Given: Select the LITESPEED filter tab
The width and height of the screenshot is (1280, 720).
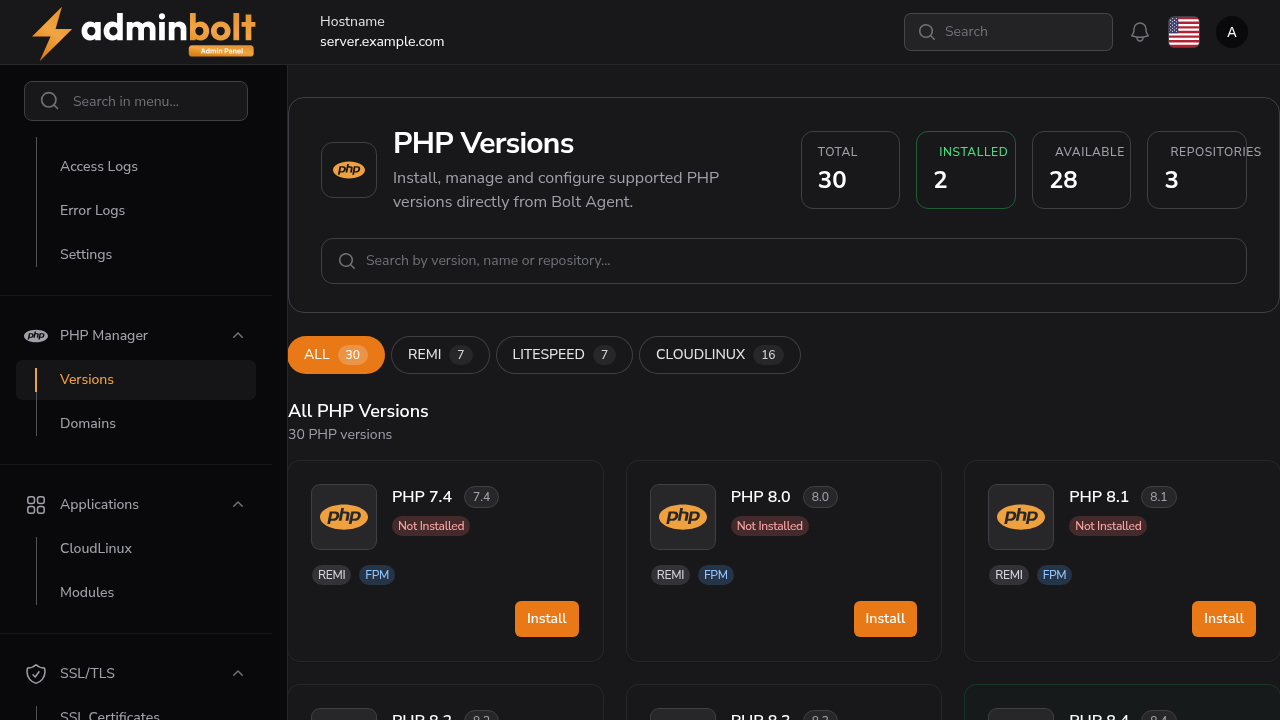Looking at the screenshot, I should (x=564, y=355).
